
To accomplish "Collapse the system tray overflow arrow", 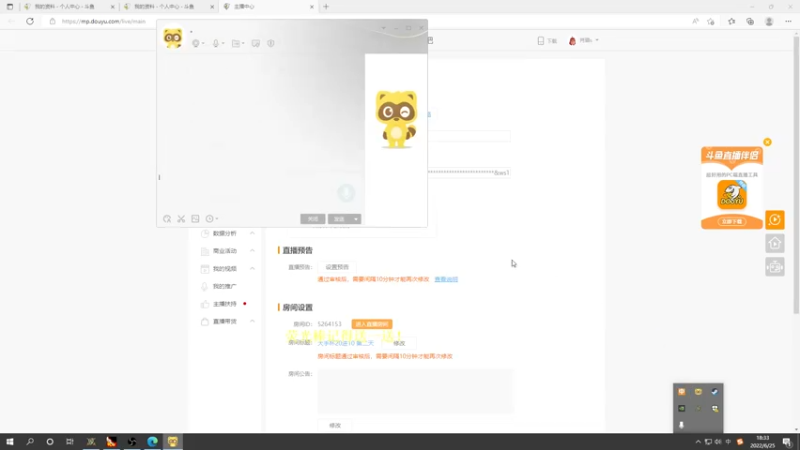I will click(x=698, y=442).
